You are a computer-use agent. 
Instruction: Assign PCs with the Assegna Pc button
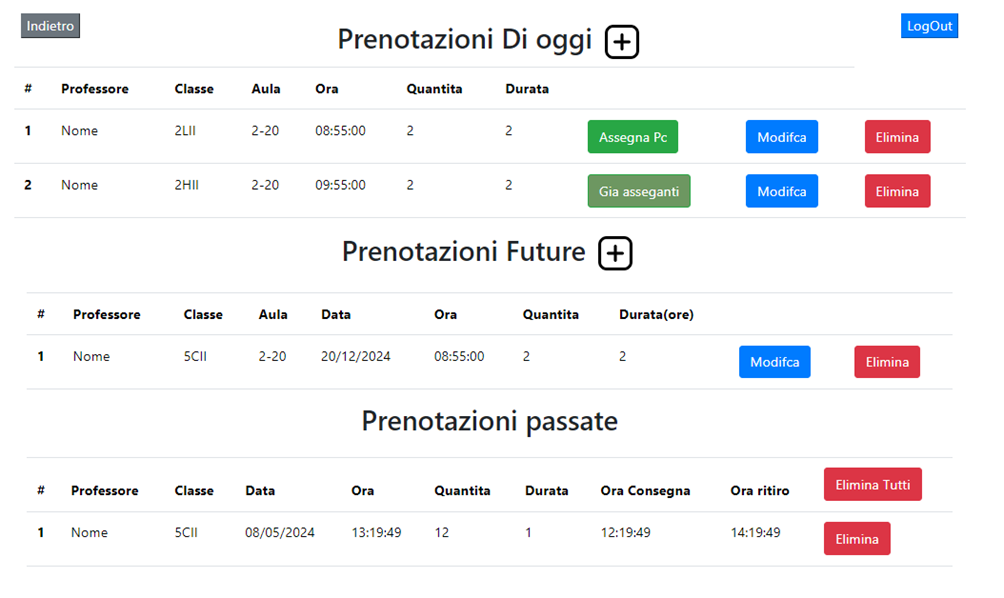tap(632, 137)
